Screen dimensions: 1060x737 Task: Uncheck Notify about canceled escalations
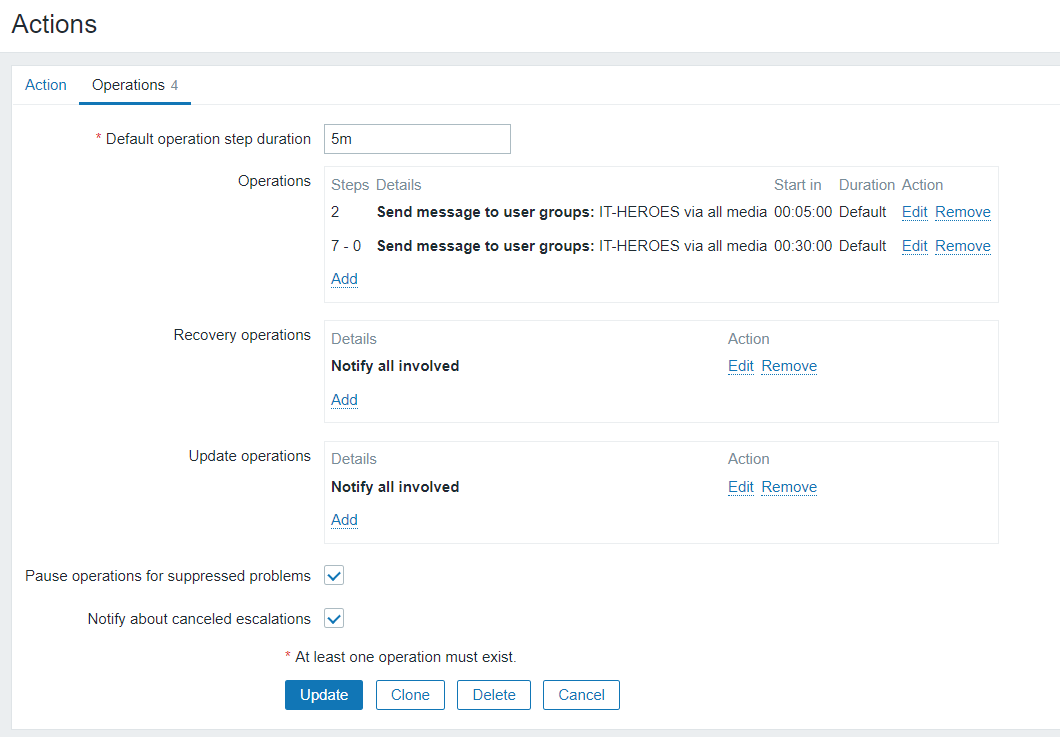[334, 619]
